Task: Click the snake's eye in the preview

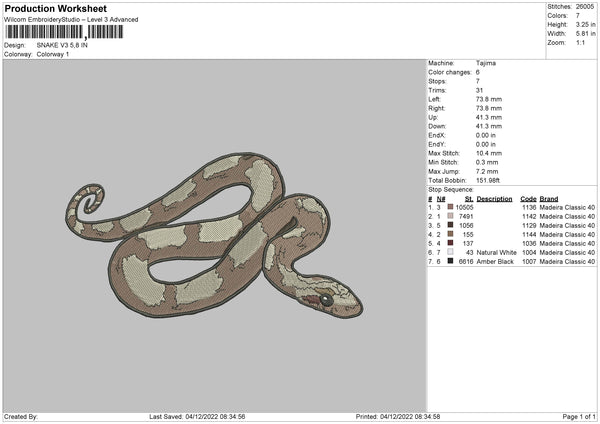Action: [x=326, y=298]
